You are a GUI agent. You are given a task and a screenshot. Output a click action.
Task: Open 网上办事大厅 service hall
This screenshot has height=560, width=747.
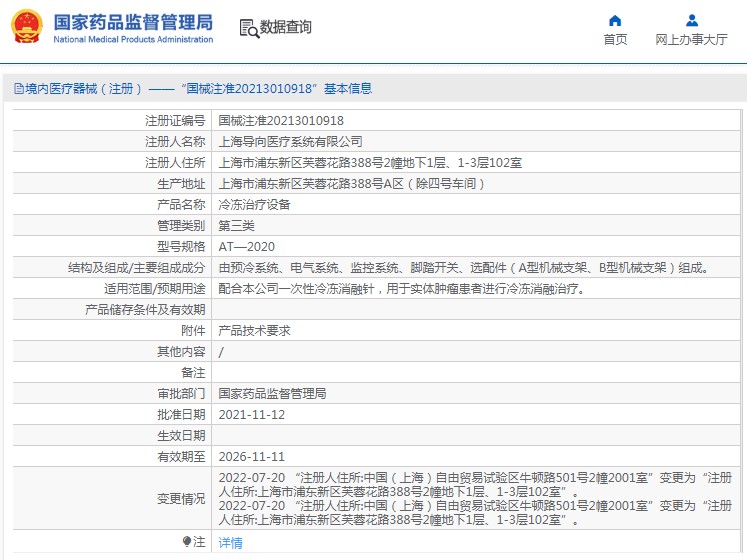pyautogui.click(x=691, y=40)
